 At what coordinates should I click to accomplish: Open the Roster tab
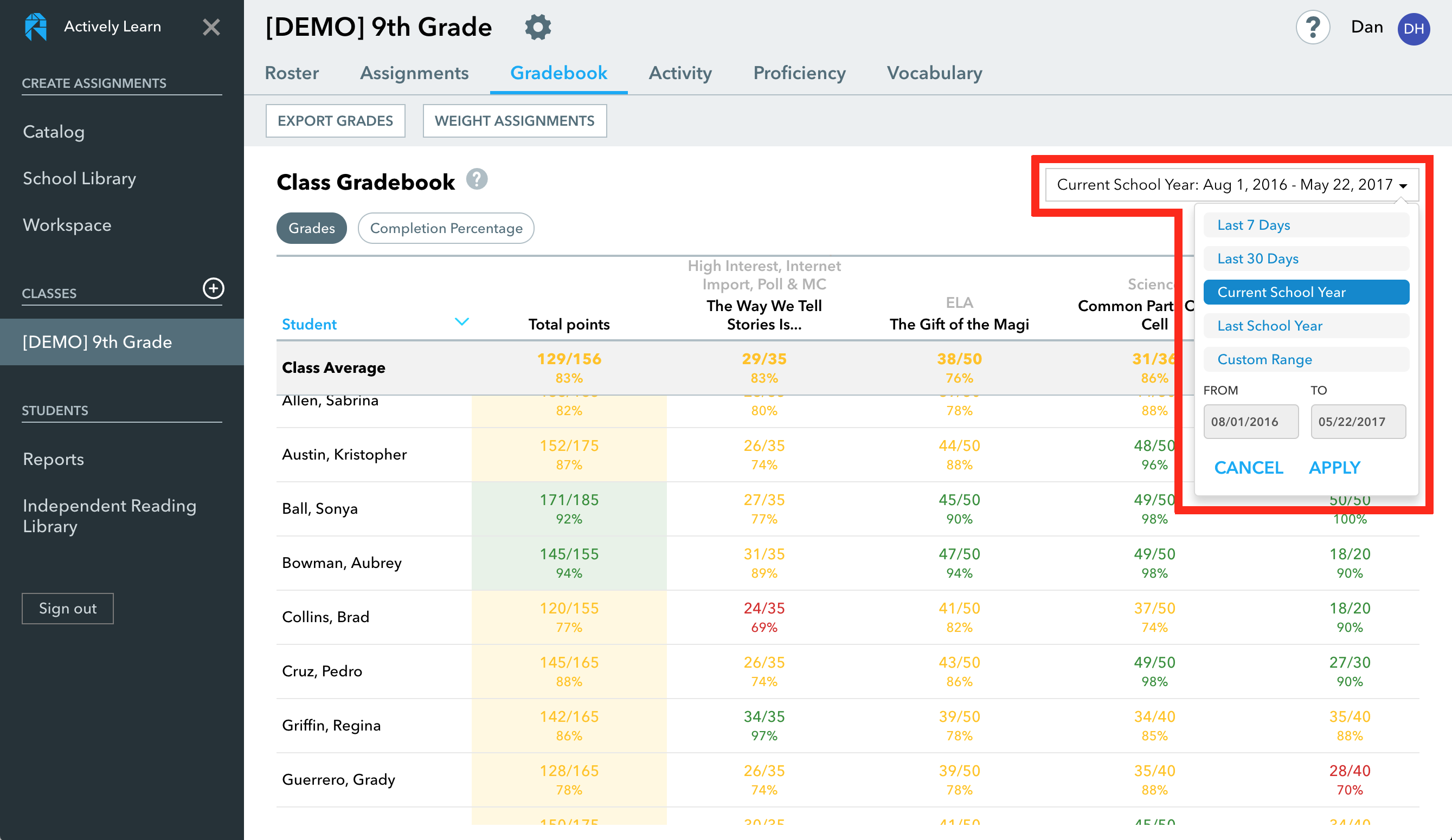(x=292, y=73)
